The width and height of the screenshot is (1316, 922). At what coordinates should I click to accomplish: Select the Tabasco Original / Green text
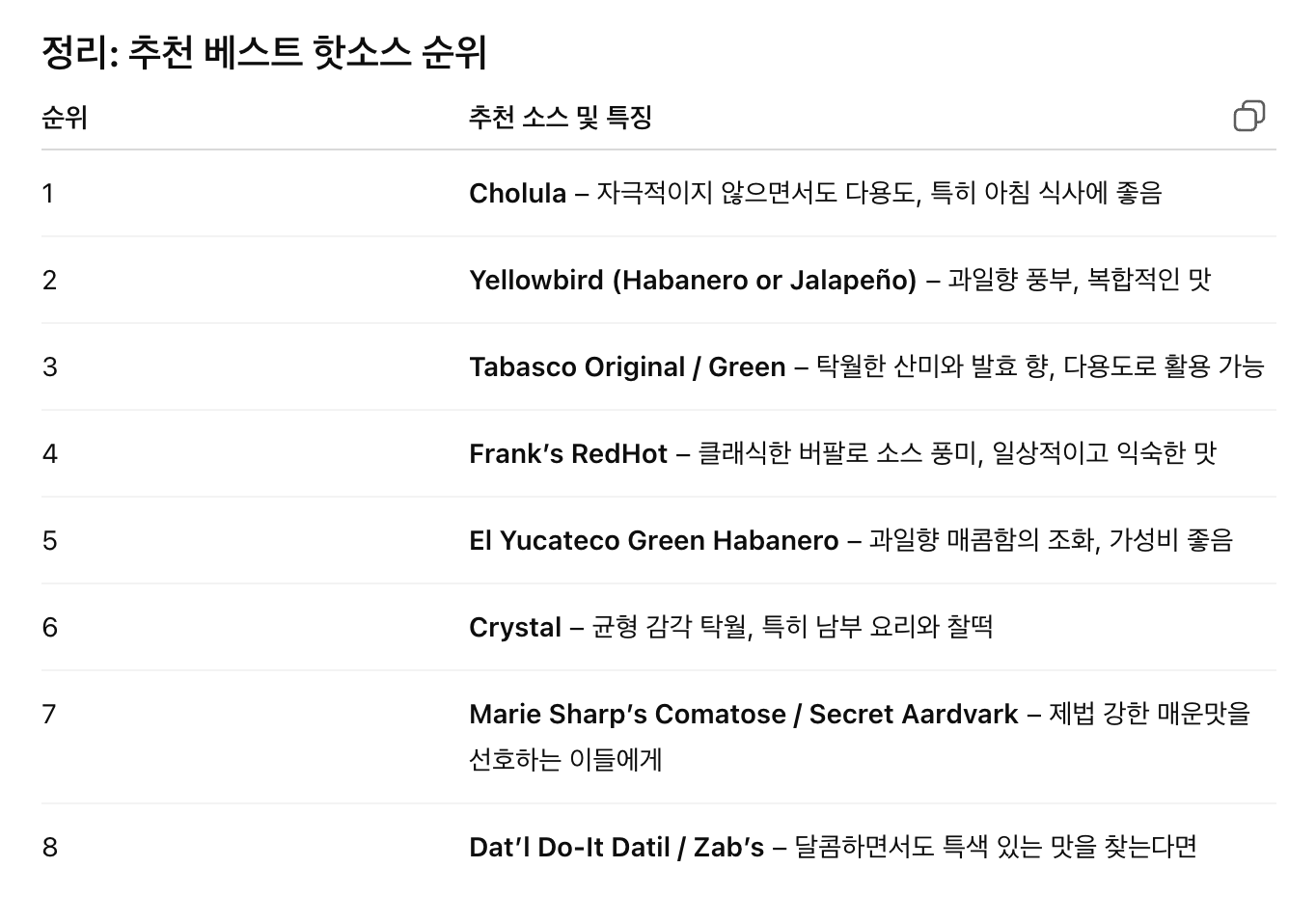point(627,366)
